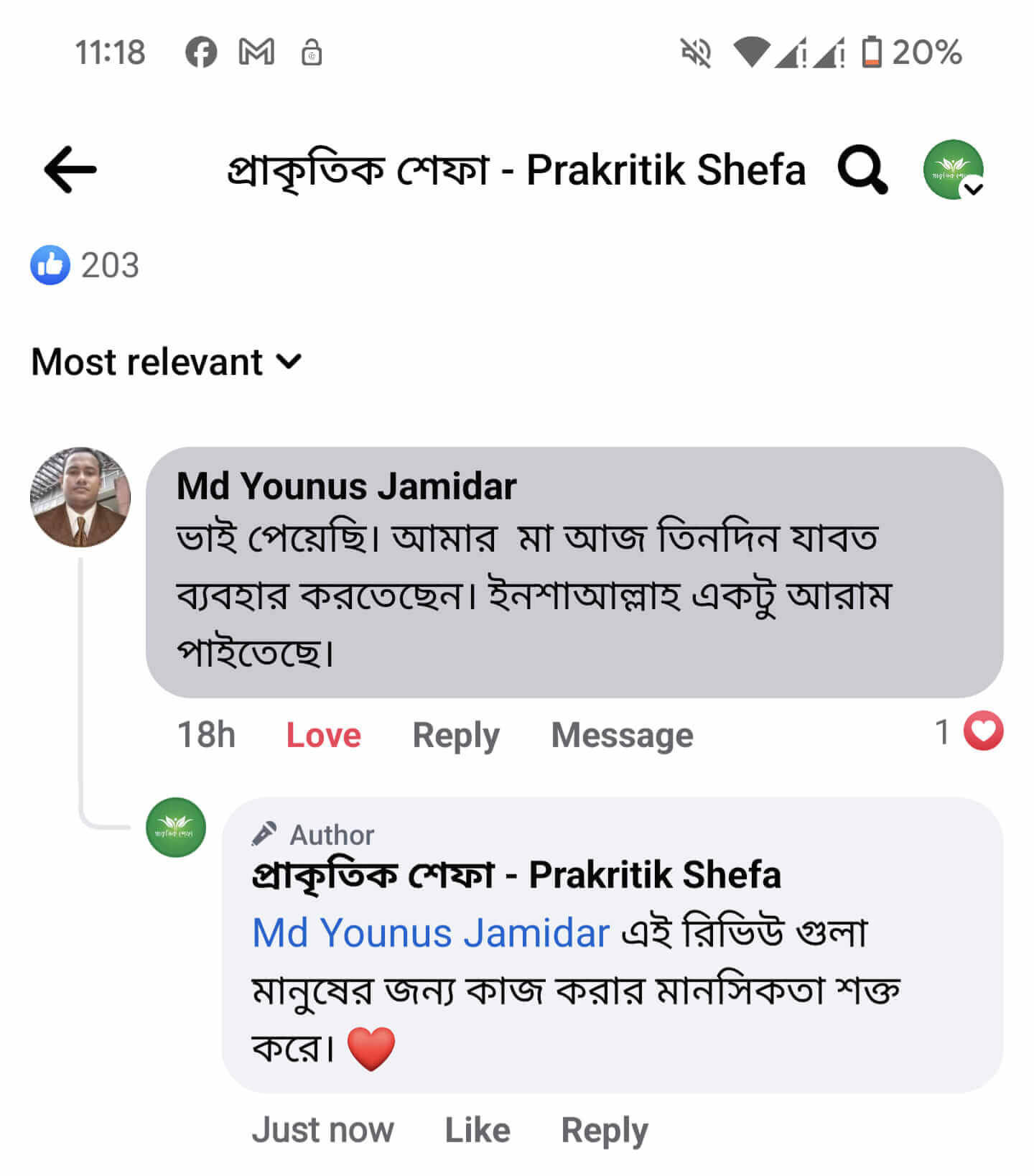Tap Prakritik Shefa logo beside the reply
This screenshot has height=1176, width=1034.
pos(176,827)
